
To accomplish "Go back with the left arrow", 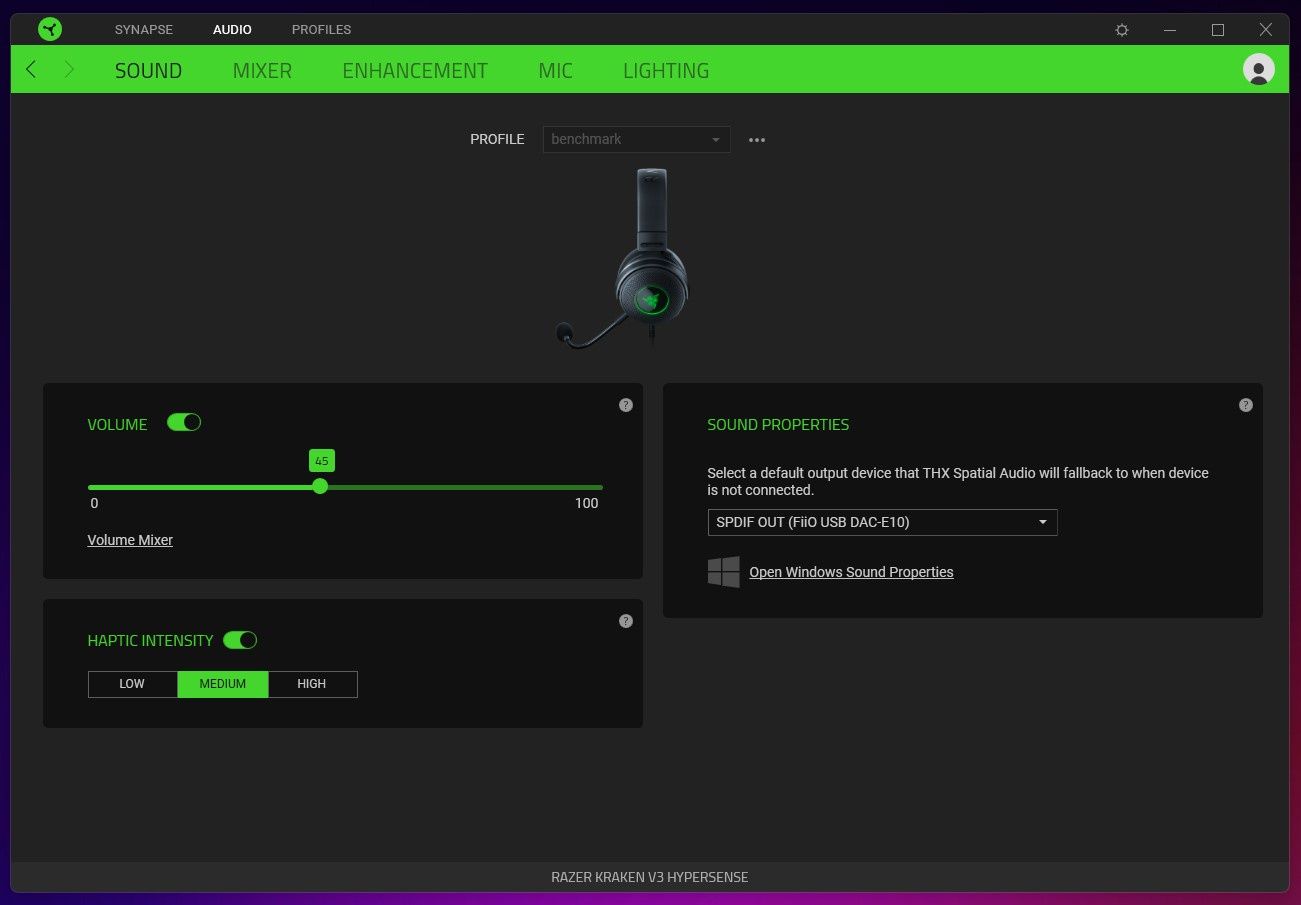I will click(x=31, y=69).
